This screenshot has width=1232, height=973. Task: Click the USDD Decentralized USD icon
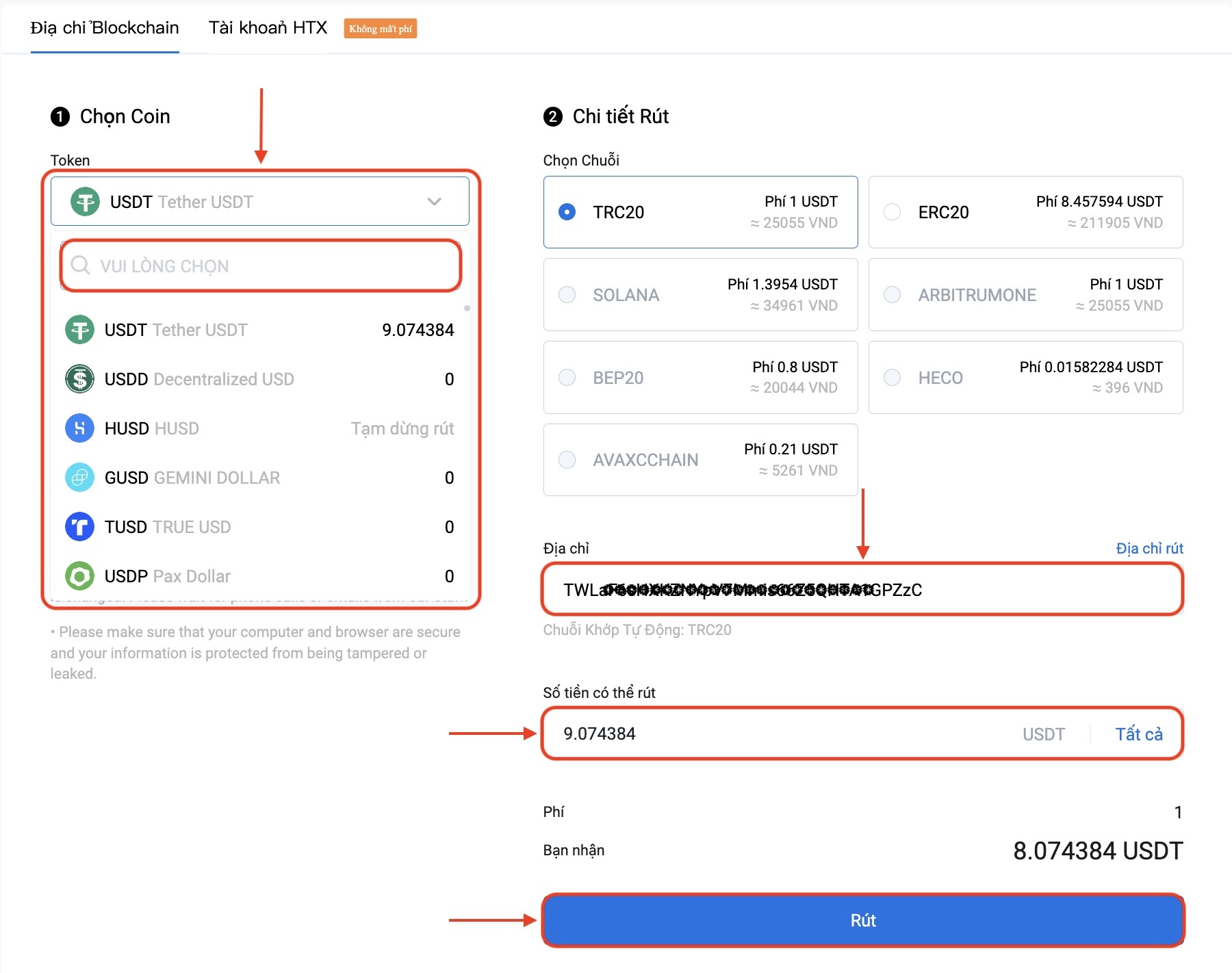pyautogui.click(x=79, y=379)
